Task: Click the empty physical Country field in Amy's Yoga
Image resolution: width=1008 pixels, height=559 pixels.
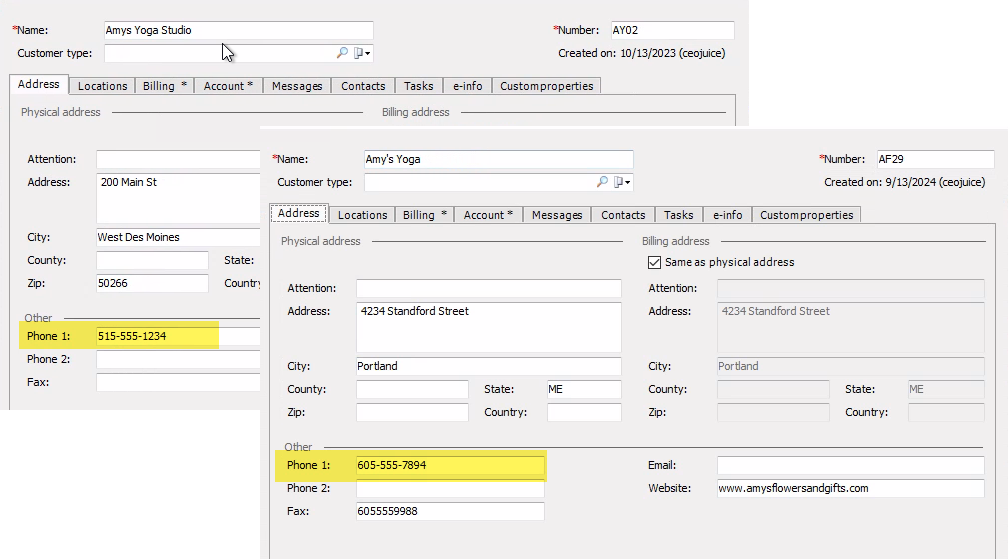Action: click(x=584, y=413)
